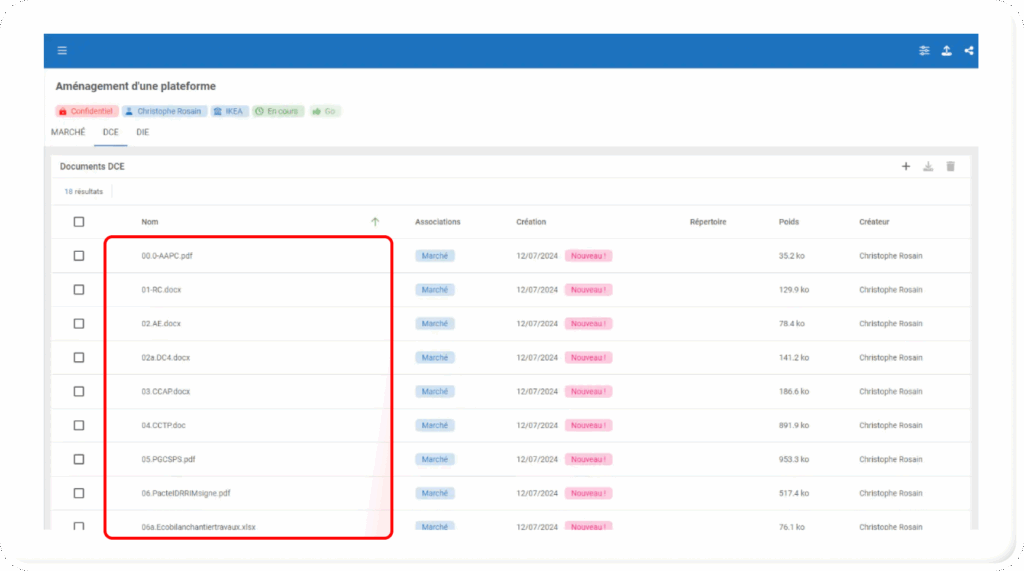Tick the select-all checkbox in table header
This screenshot has height=571, width=1024.
click(79, 222)
